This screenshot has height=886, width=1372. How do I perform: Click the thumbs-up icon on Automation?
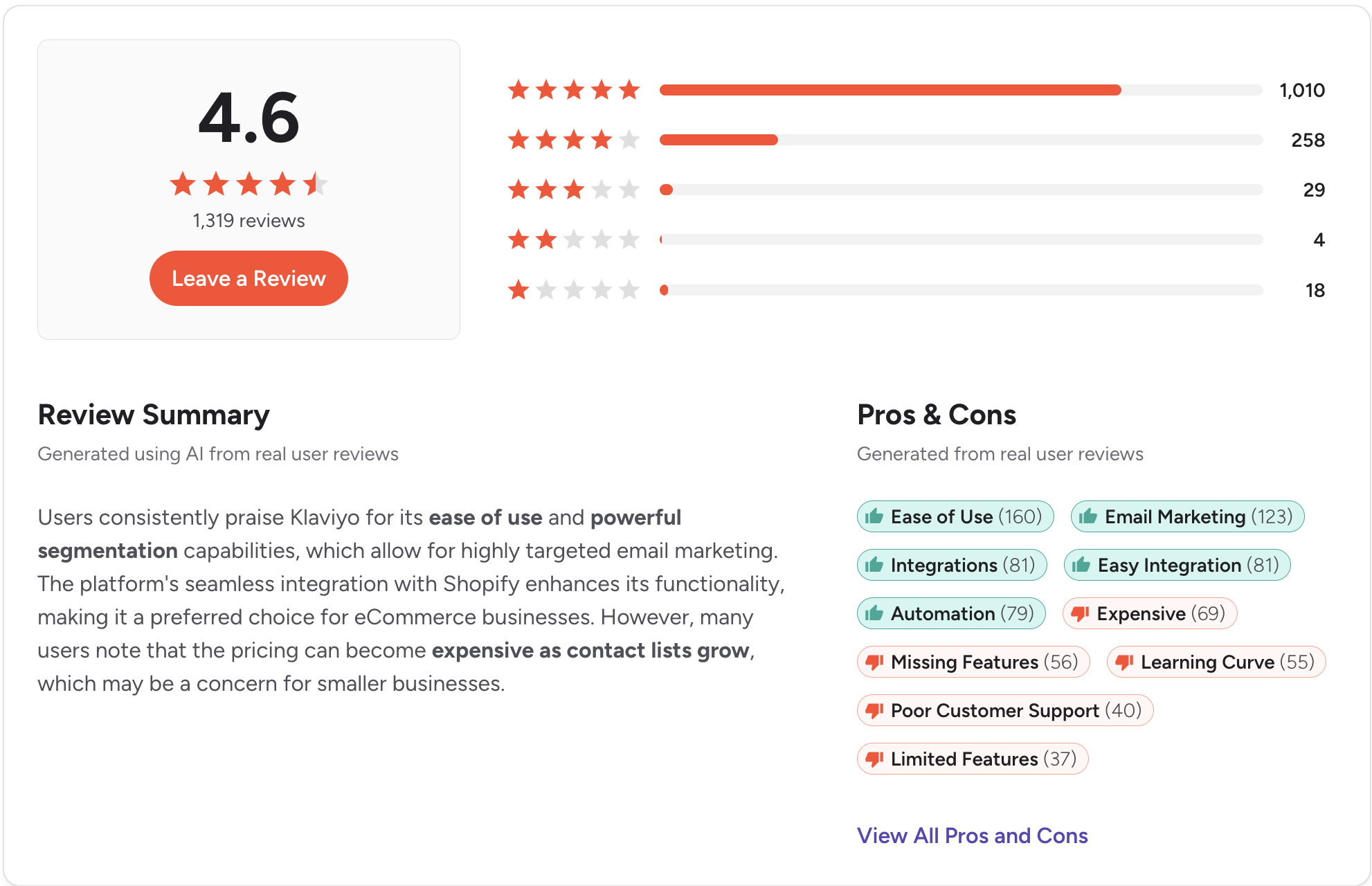tap(874, 613)
